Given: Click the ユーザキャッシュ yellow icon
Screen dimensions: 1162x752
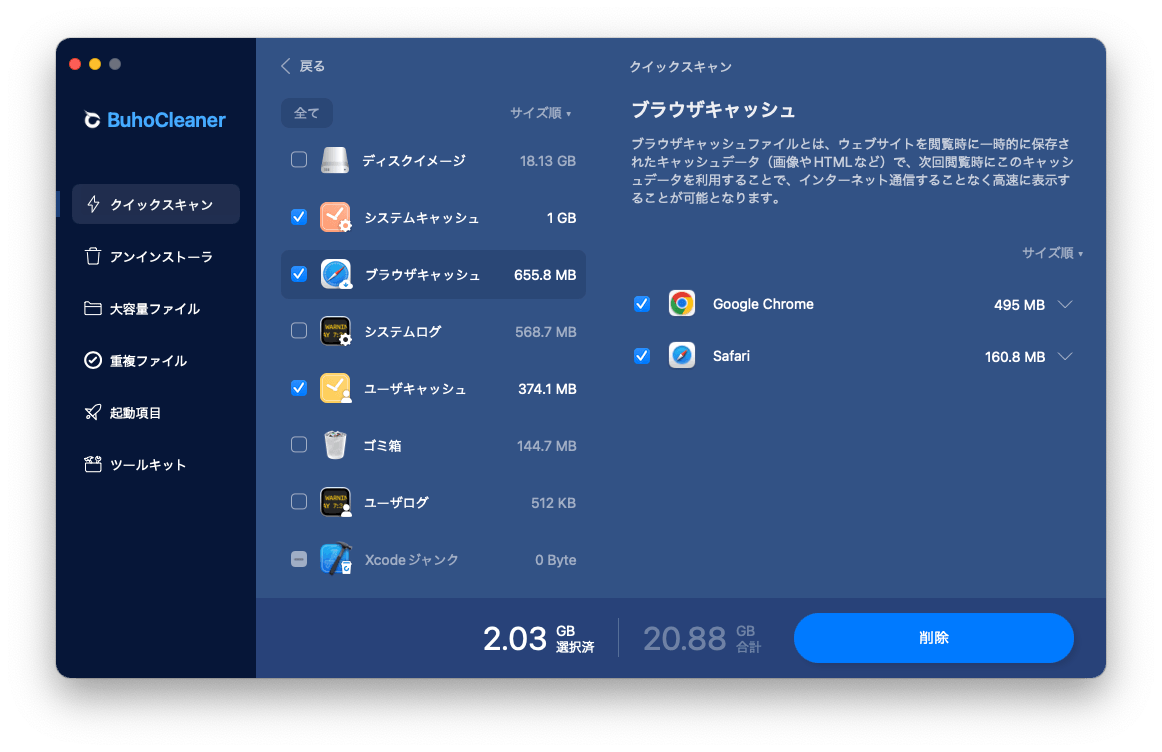Looking at the screenshot, I should click(335, 388).
